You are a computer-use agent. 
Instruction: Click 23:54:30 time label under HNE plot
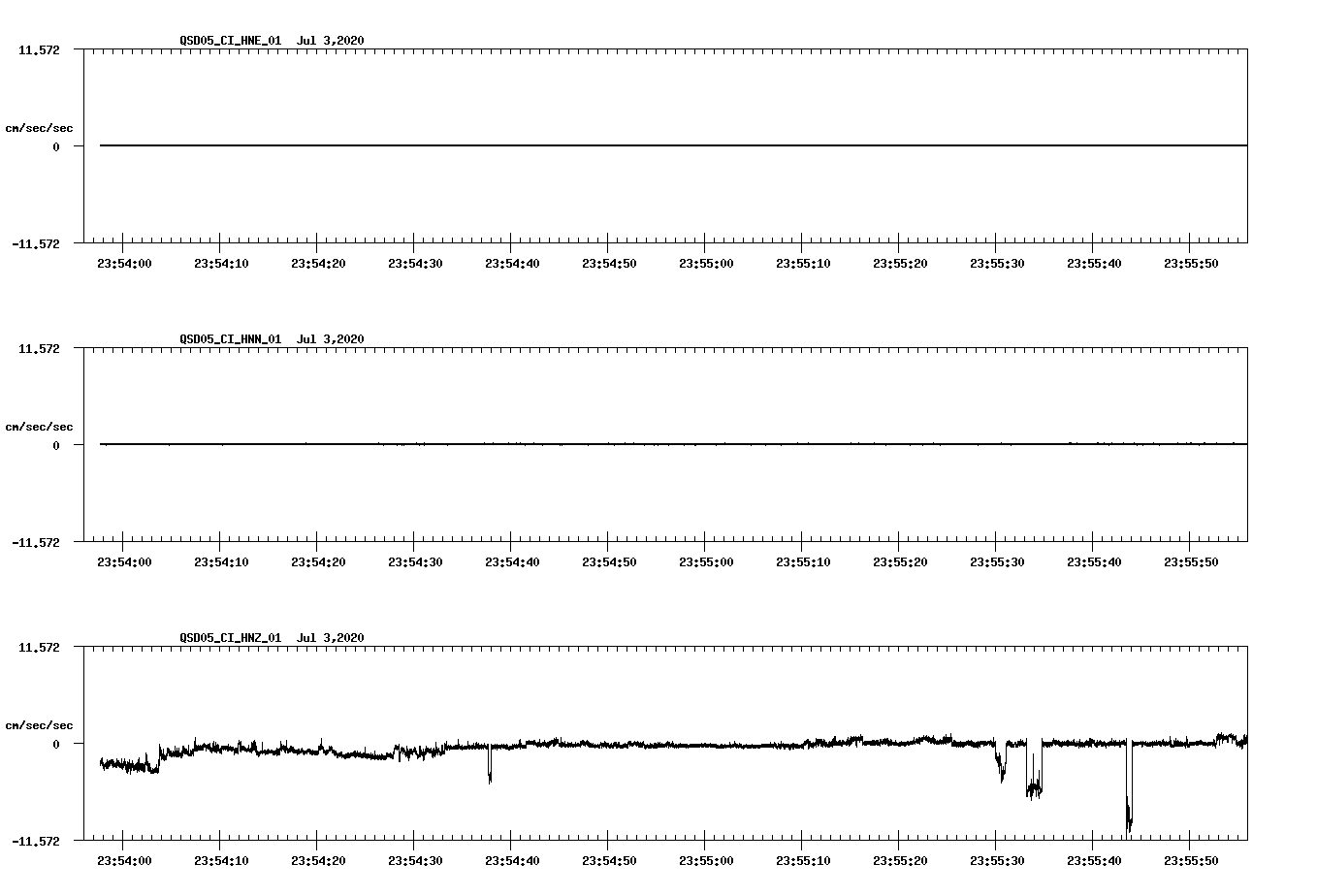[415, 263]
